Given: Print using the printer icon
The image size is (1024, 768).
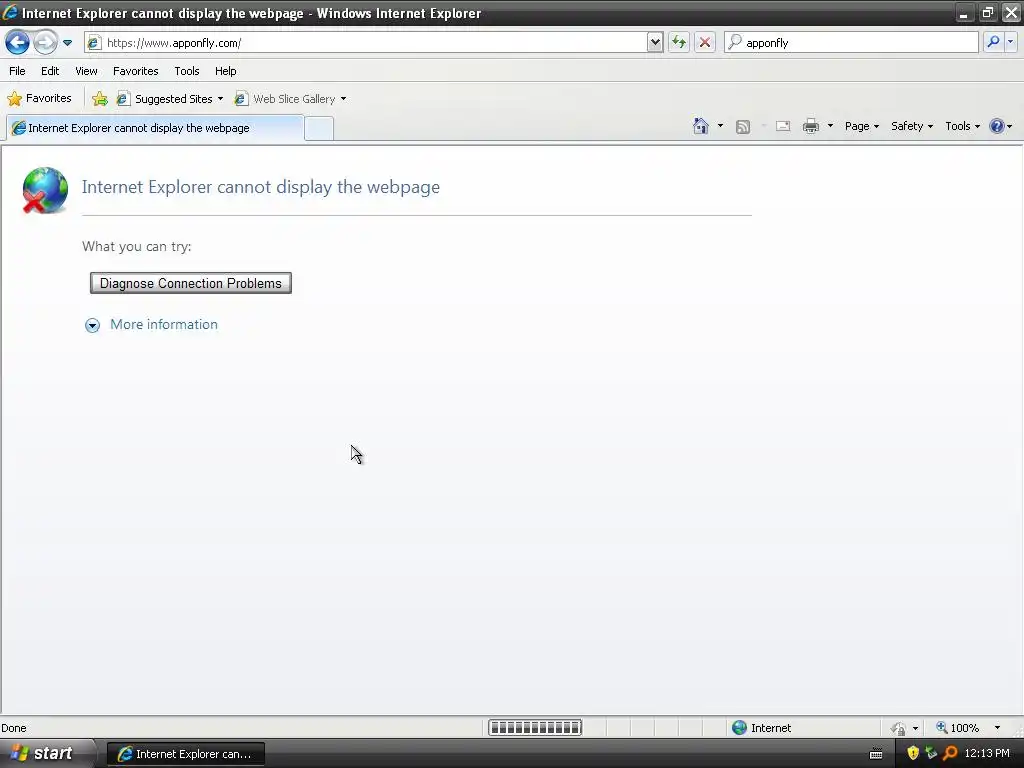Looking at the screenshot, I should (810, 126).
